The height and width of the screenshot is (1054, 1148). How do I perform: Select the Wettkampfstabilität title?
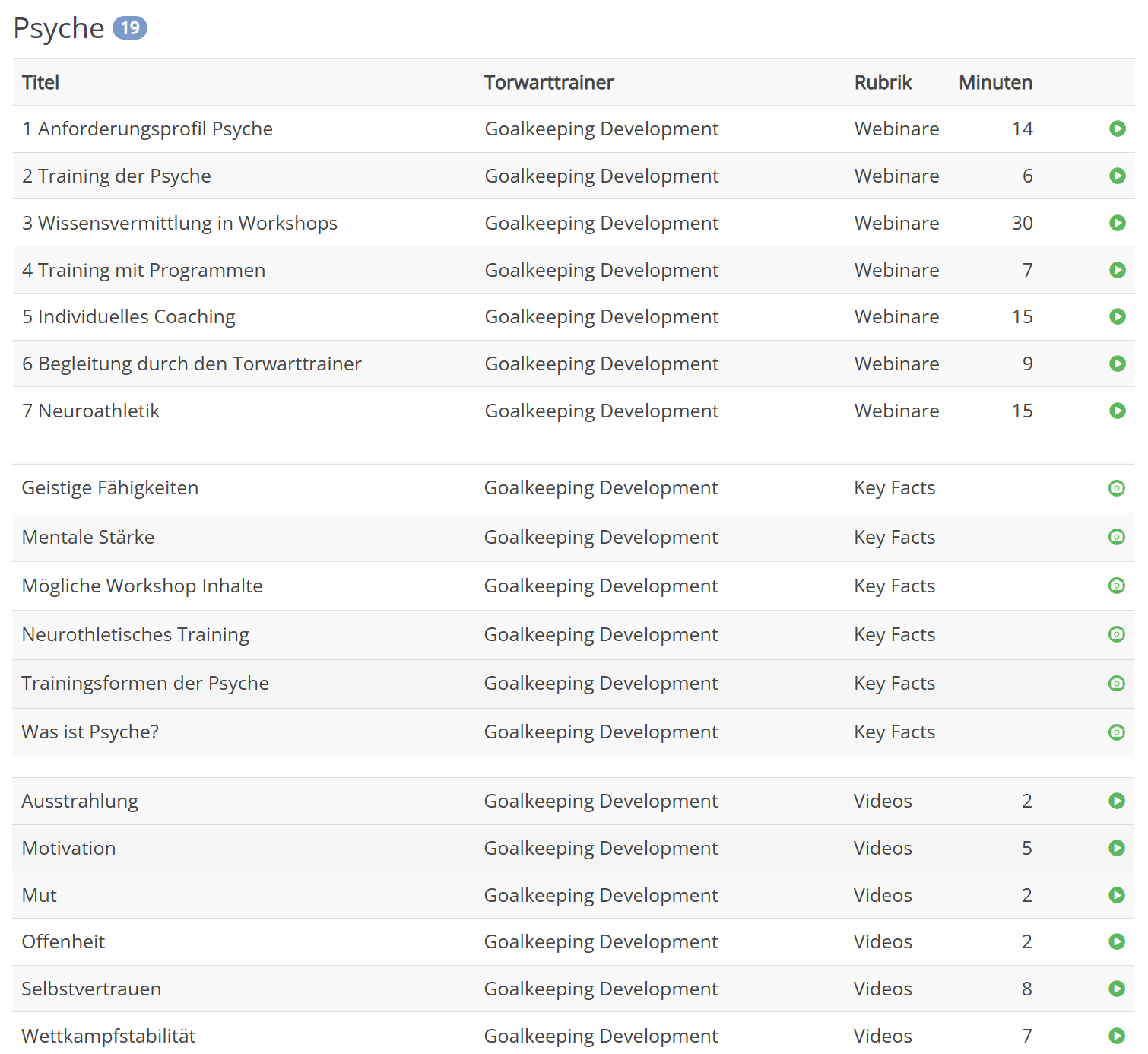click(109, 1036)
